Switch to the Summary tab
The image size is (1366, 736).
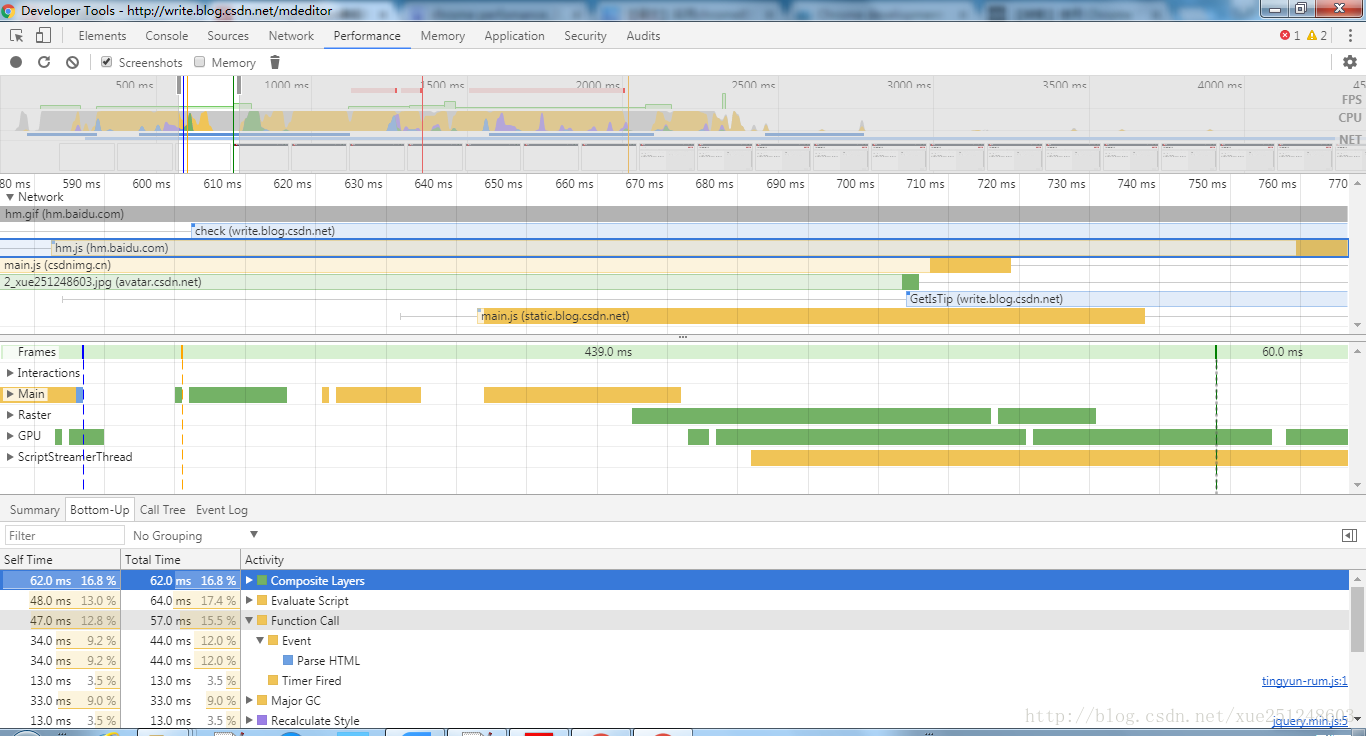35,510
